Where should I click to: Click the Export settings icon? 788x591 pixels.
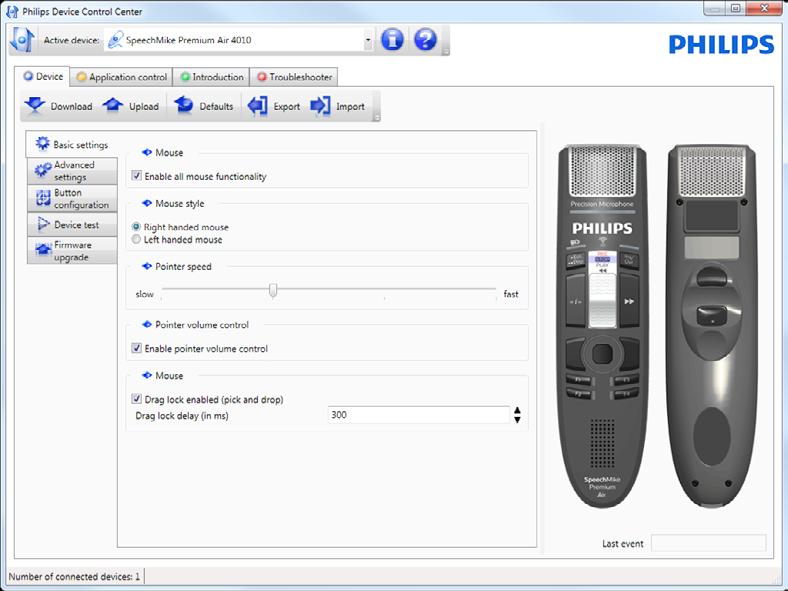257,106
